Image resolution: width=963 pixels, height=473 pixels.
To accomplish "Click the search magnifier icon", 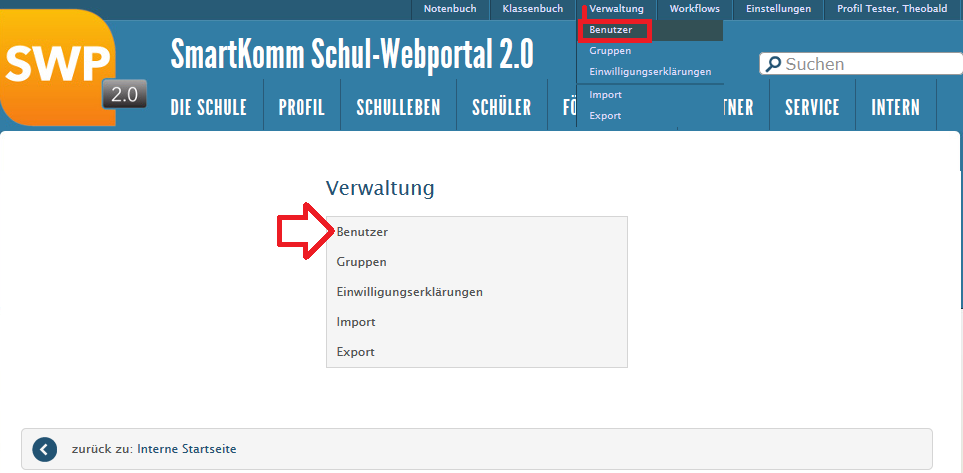I will [x=773, y=64].
